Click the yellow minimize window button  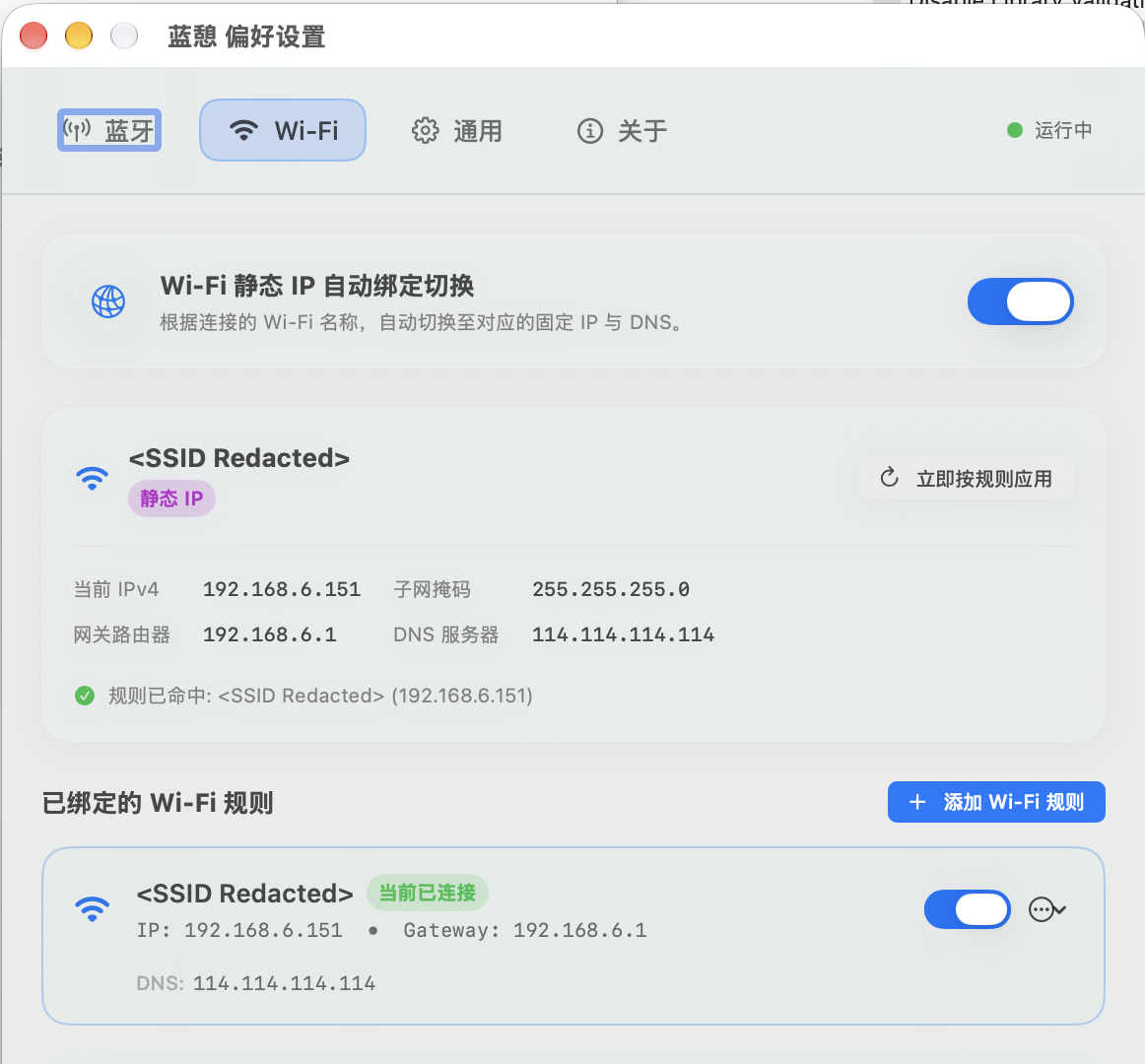(79, 35)
